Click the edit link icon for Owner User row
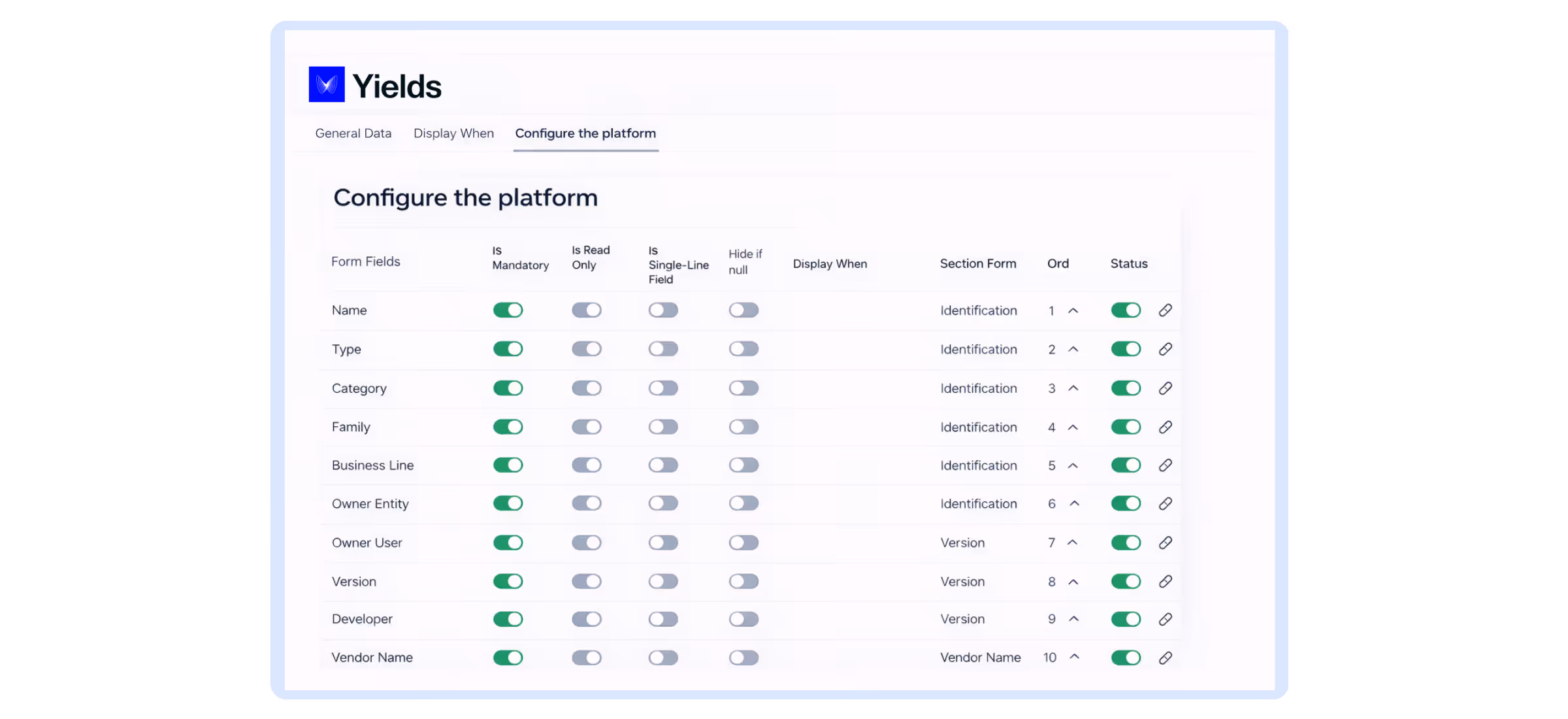 [1165, 543]
